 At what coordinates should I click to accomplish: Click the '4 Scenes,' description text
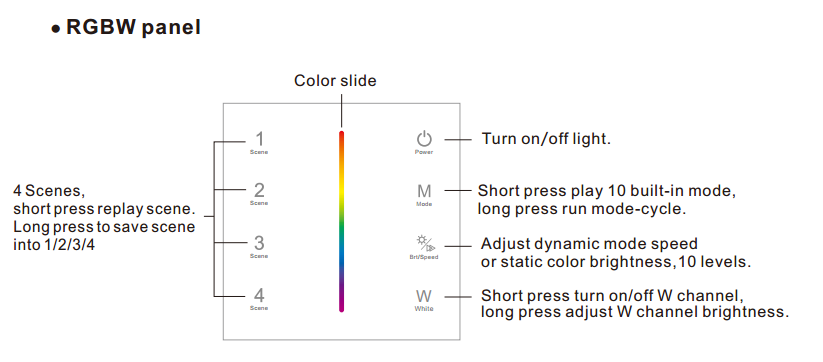[x=48, y=190]
